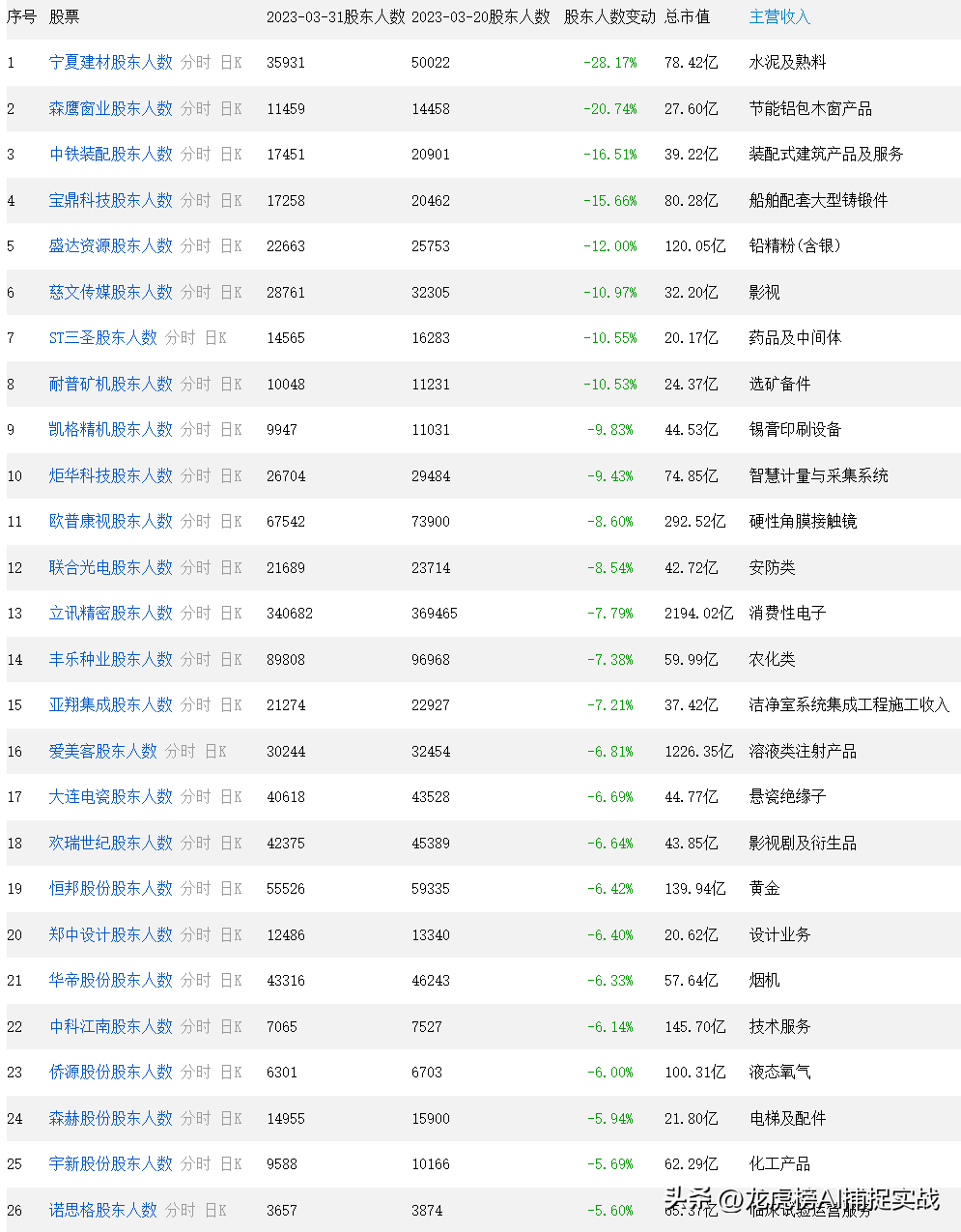Open 分时 link for 耐普矿机
Viewport: 961px width, 1232px height.
pyautogui.click(x=196, y=384)
